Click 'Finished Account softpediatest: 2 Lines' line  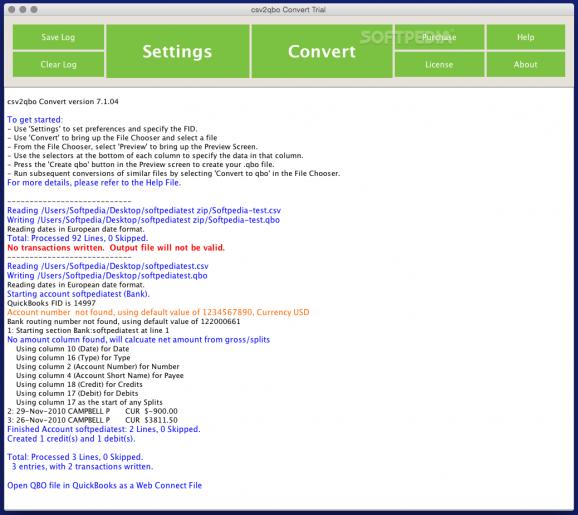tap(104, 429)
